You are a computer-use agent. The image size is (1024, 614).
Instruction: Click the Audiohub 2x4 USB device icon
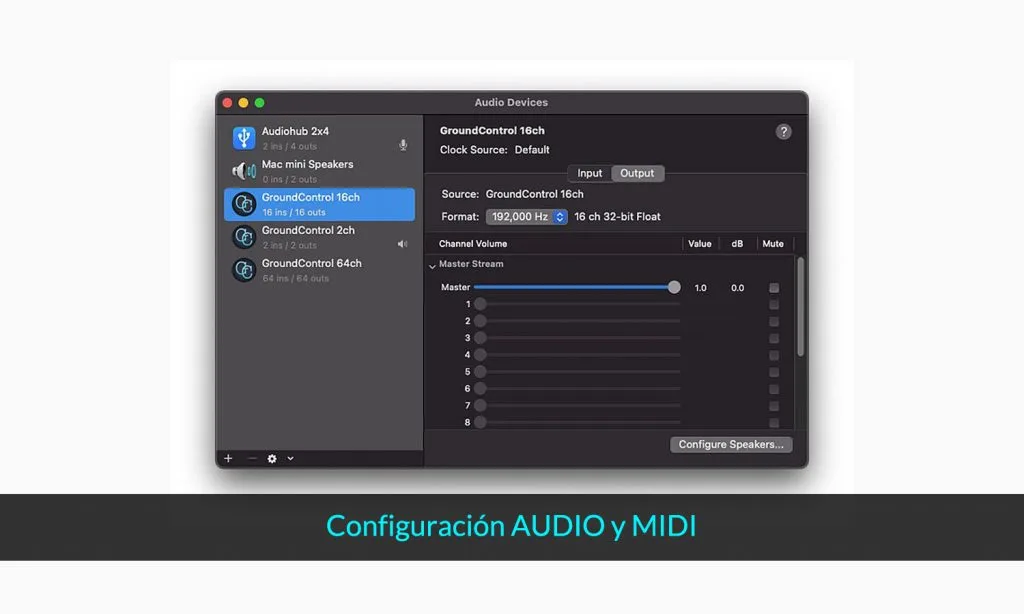click(x=244, y=138)
